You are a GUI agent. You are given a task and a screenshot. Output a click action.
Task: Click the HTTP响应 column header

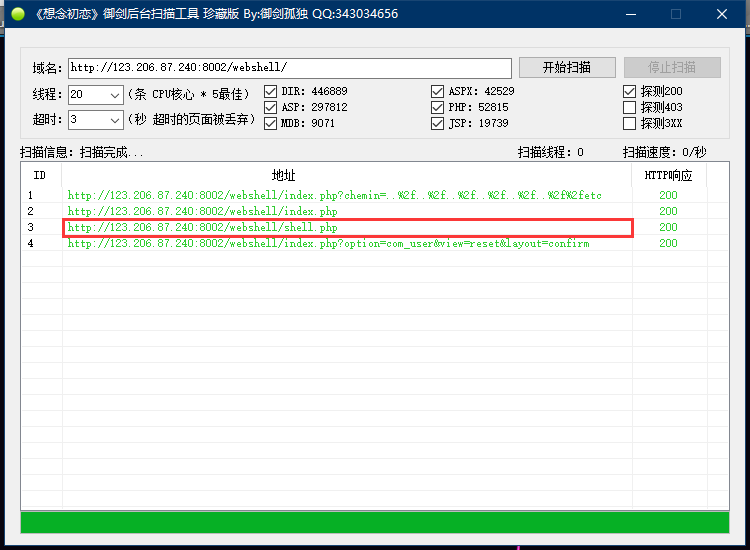point(669,175)
